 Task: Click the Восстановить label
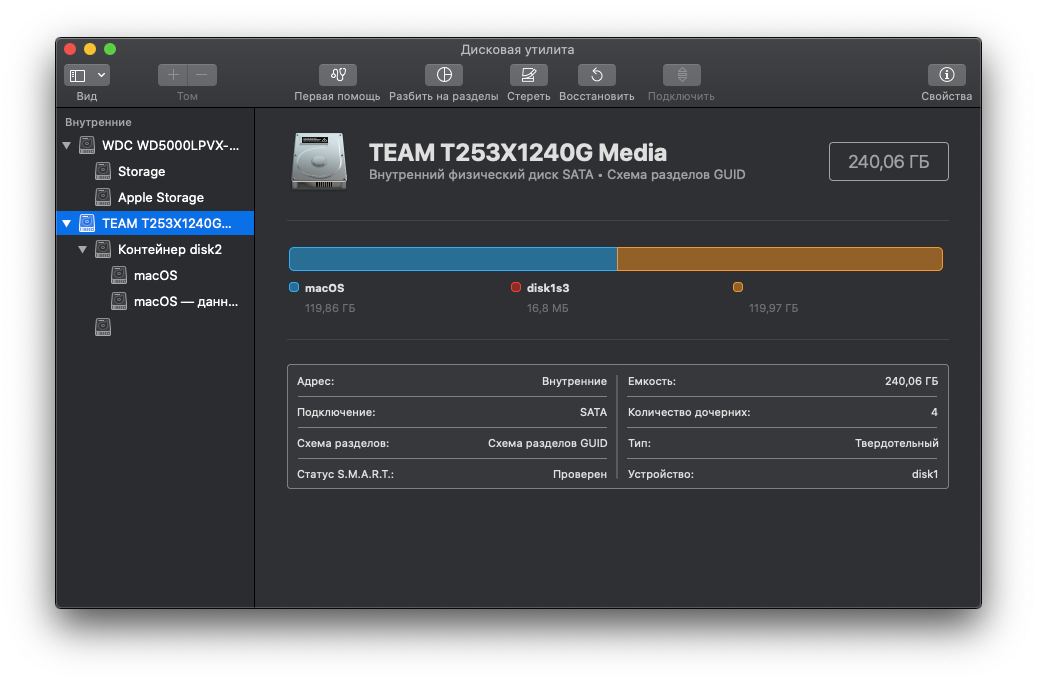[597, 96]
